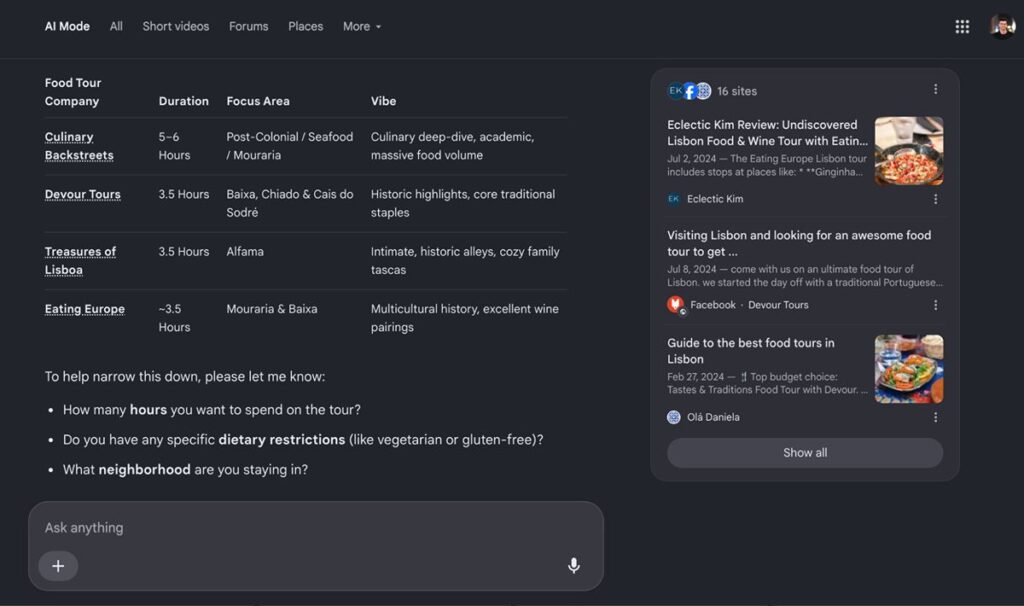Screen dimensions: 1024x606
Task: Click the 5–6 Hours duration cell
Action: click(174, 146)
